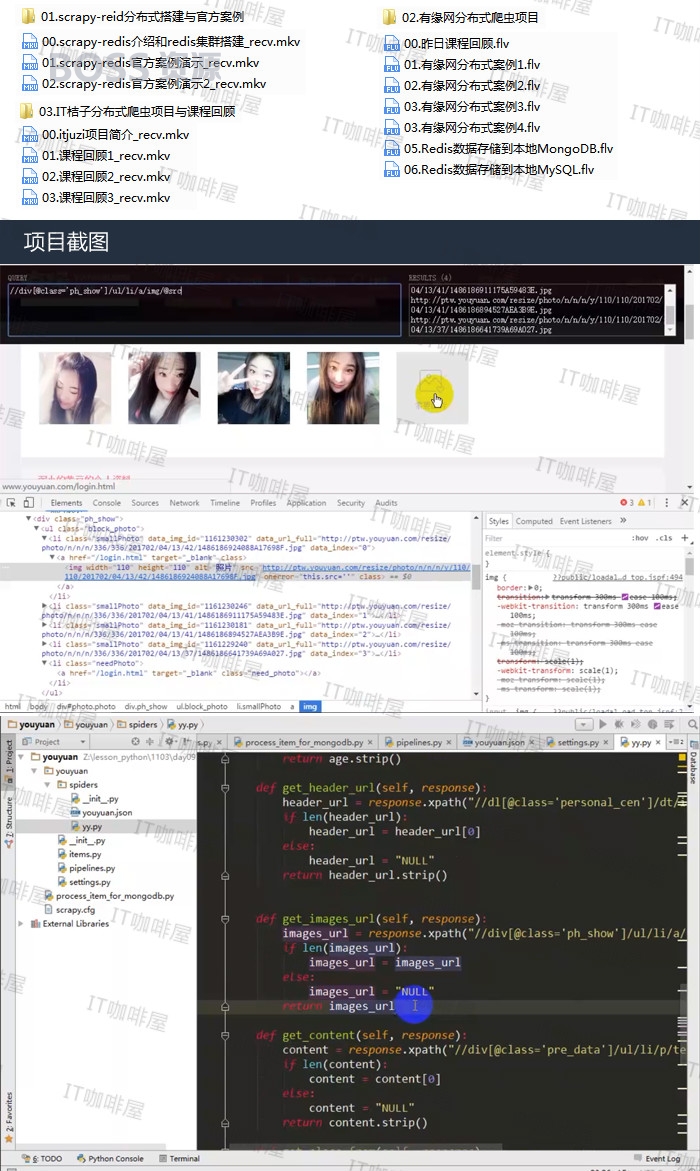Click div.ph_show in DevTools breadcrumb
700x1171 pixels.
pyautogui.click(x=146, y=706)
